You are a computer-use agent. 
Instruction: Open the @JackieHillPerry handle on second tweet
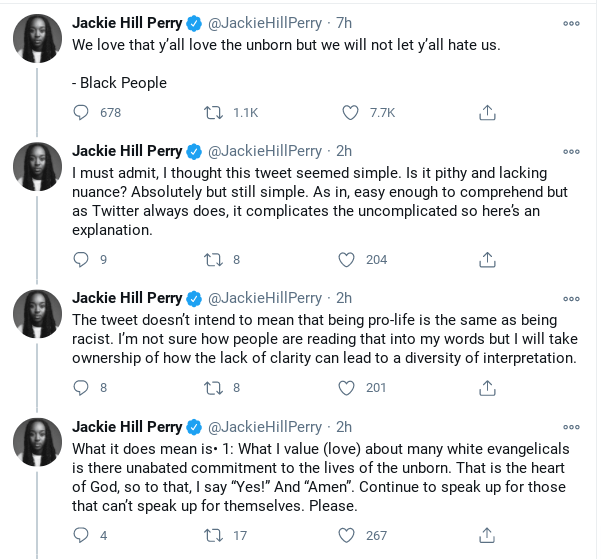[x=264, y=151]
